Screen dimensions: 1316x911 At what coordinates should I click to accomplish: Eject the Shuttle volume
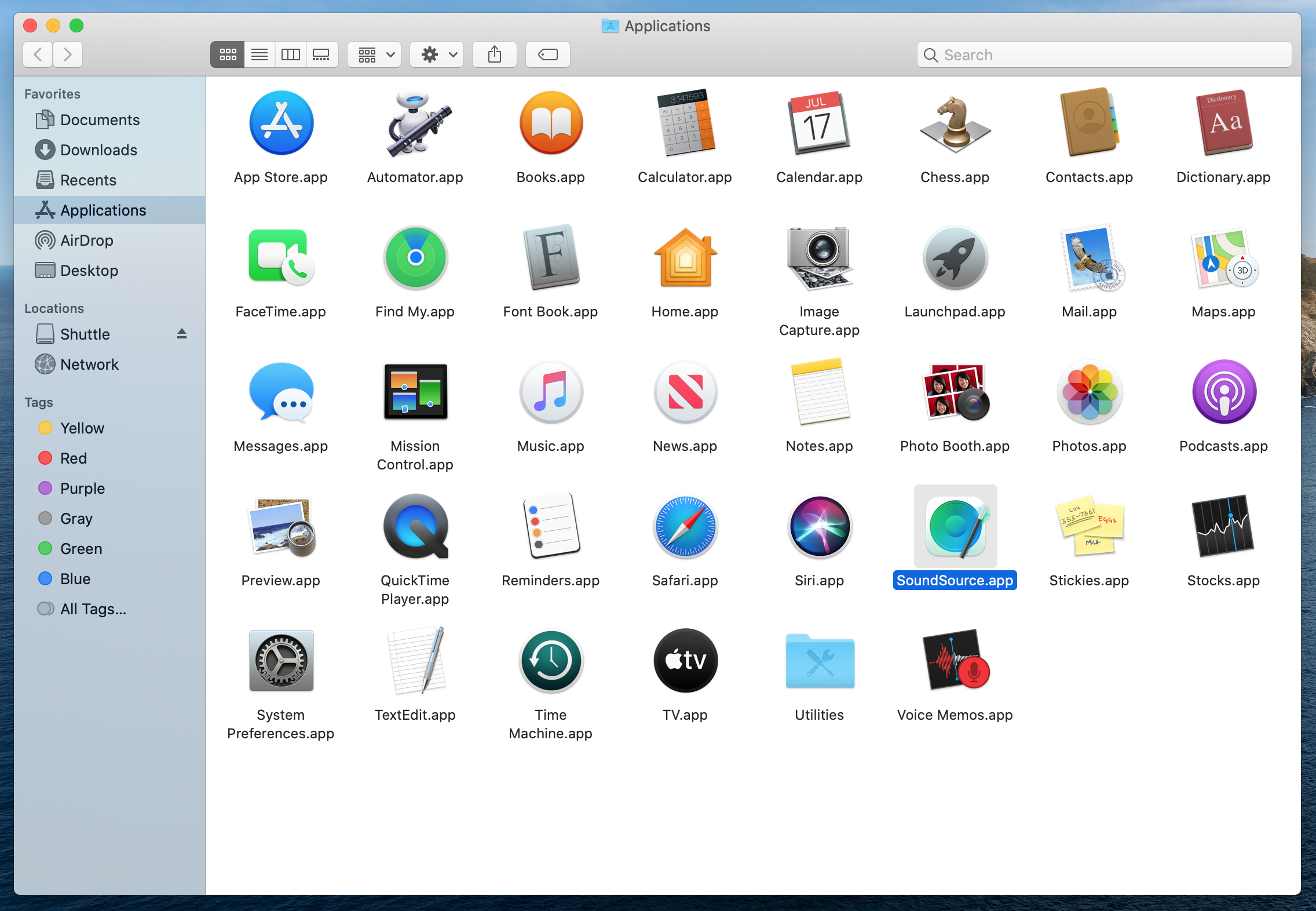pos(182,334)
